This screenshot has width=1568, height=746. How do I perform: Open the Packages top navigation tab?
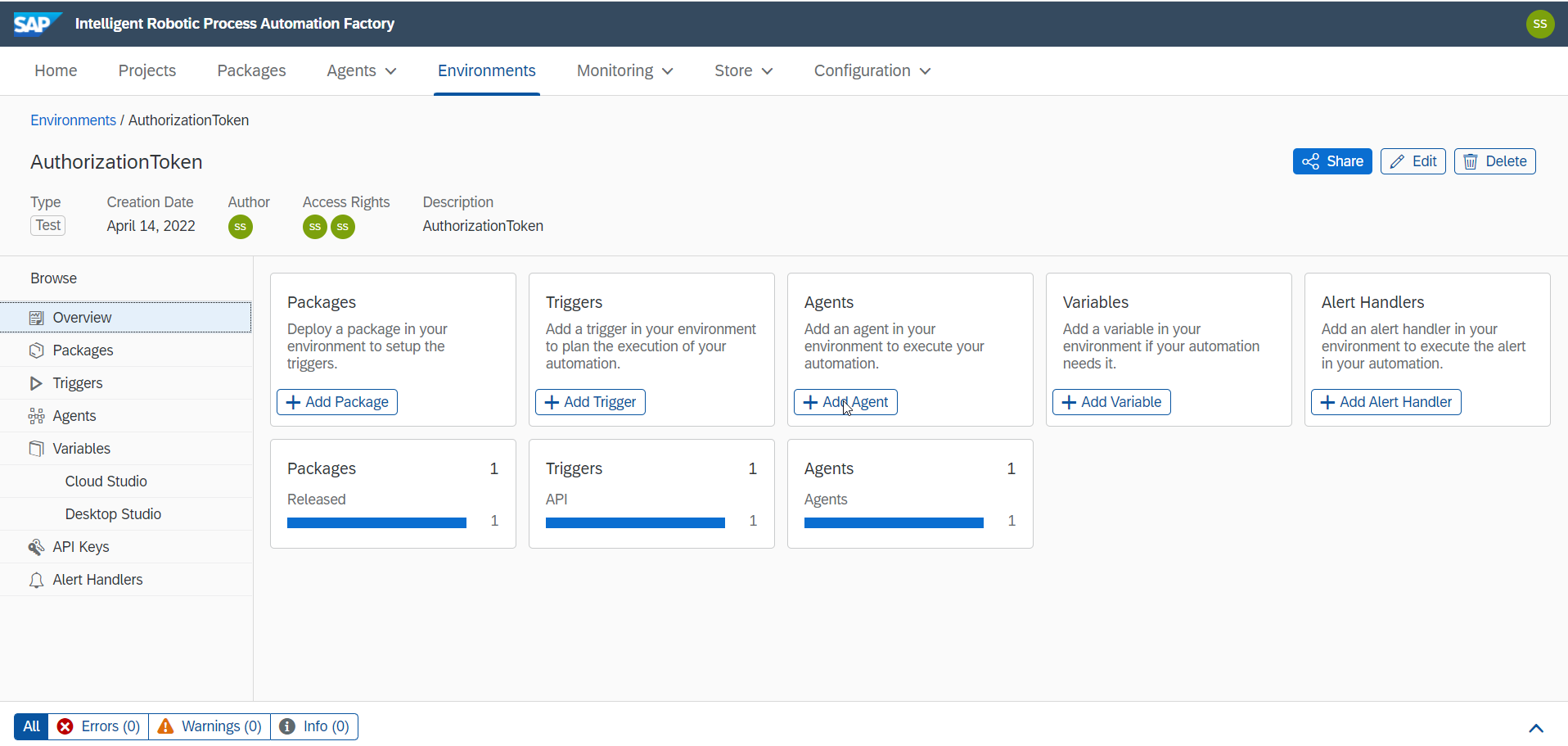coord(251,70)
